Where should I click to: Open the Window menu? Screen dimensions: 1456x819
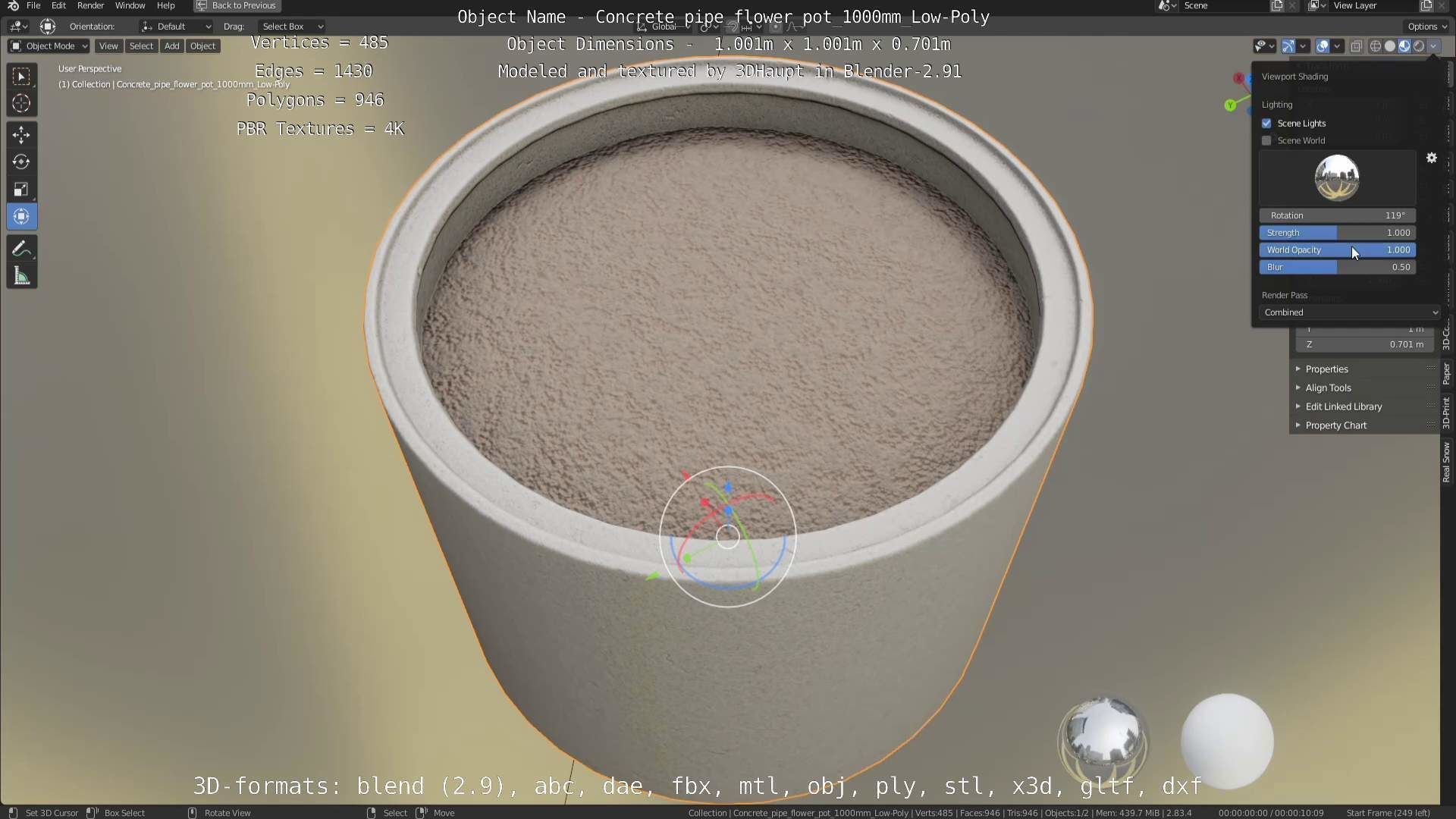[x=130, y=5]
